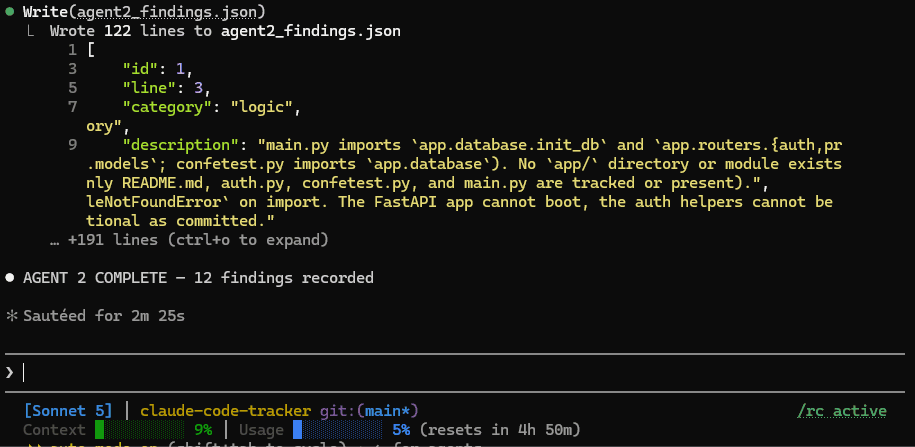Click the asterisk spinner beside Sautéed
The image size is (915, 447).
point(12,316)
